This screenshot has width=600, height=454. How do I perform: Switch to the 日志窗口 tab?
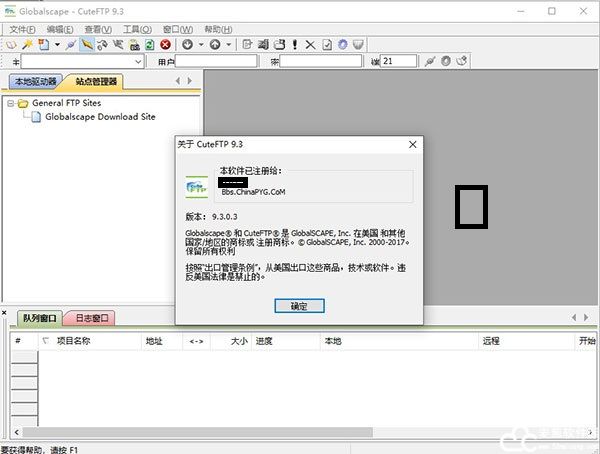click(x=89, y=319)
